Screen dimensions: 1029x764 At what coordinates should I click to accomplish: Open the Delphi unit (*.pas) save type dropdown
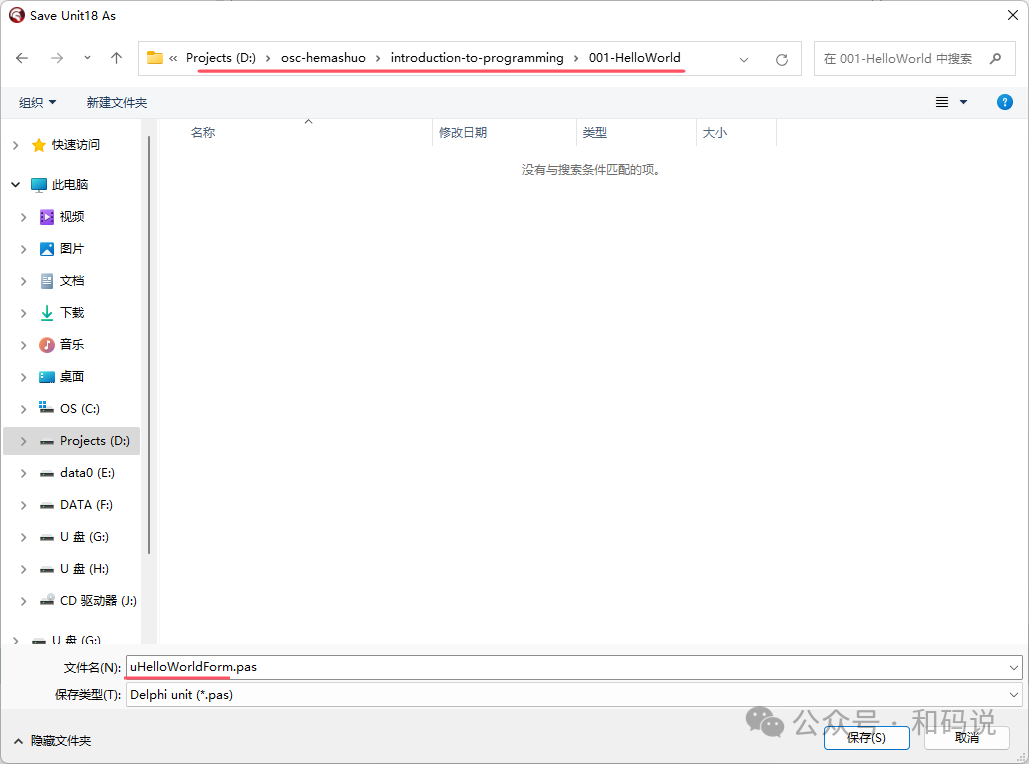click(1013, 694)
